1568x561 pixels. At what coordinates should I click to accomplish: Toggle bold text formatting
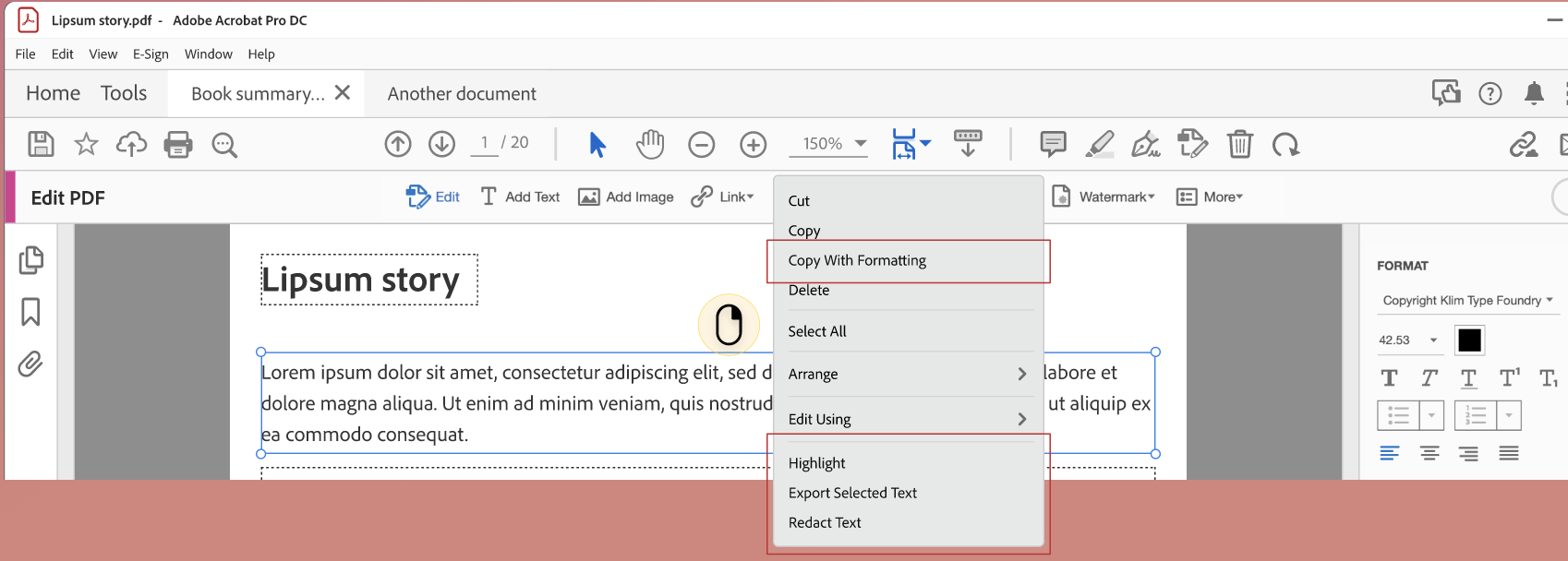pos(1389,377)
